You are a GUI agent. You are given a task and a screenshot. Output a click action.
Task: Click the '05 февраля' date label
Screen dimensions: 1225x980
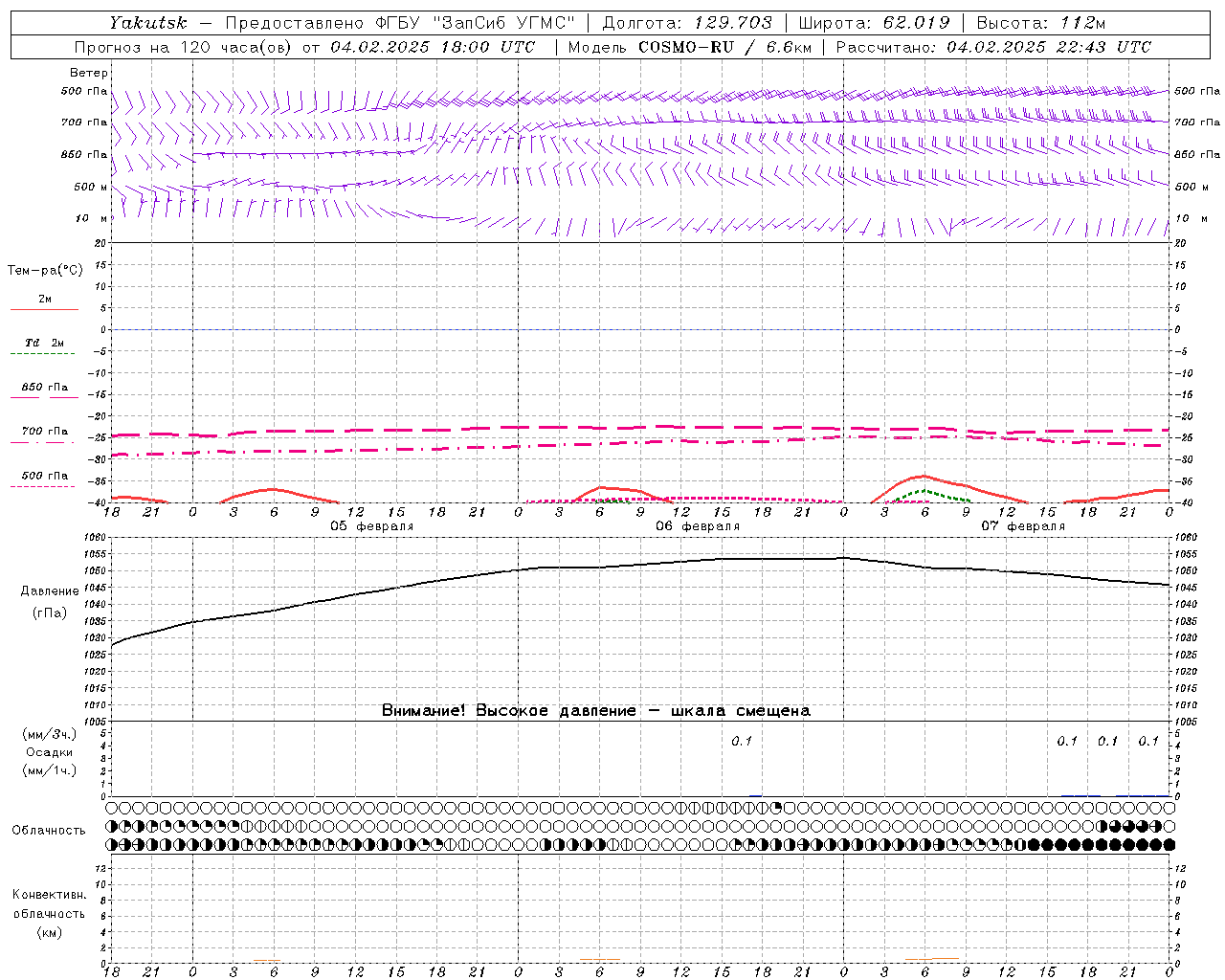point(372,526)
